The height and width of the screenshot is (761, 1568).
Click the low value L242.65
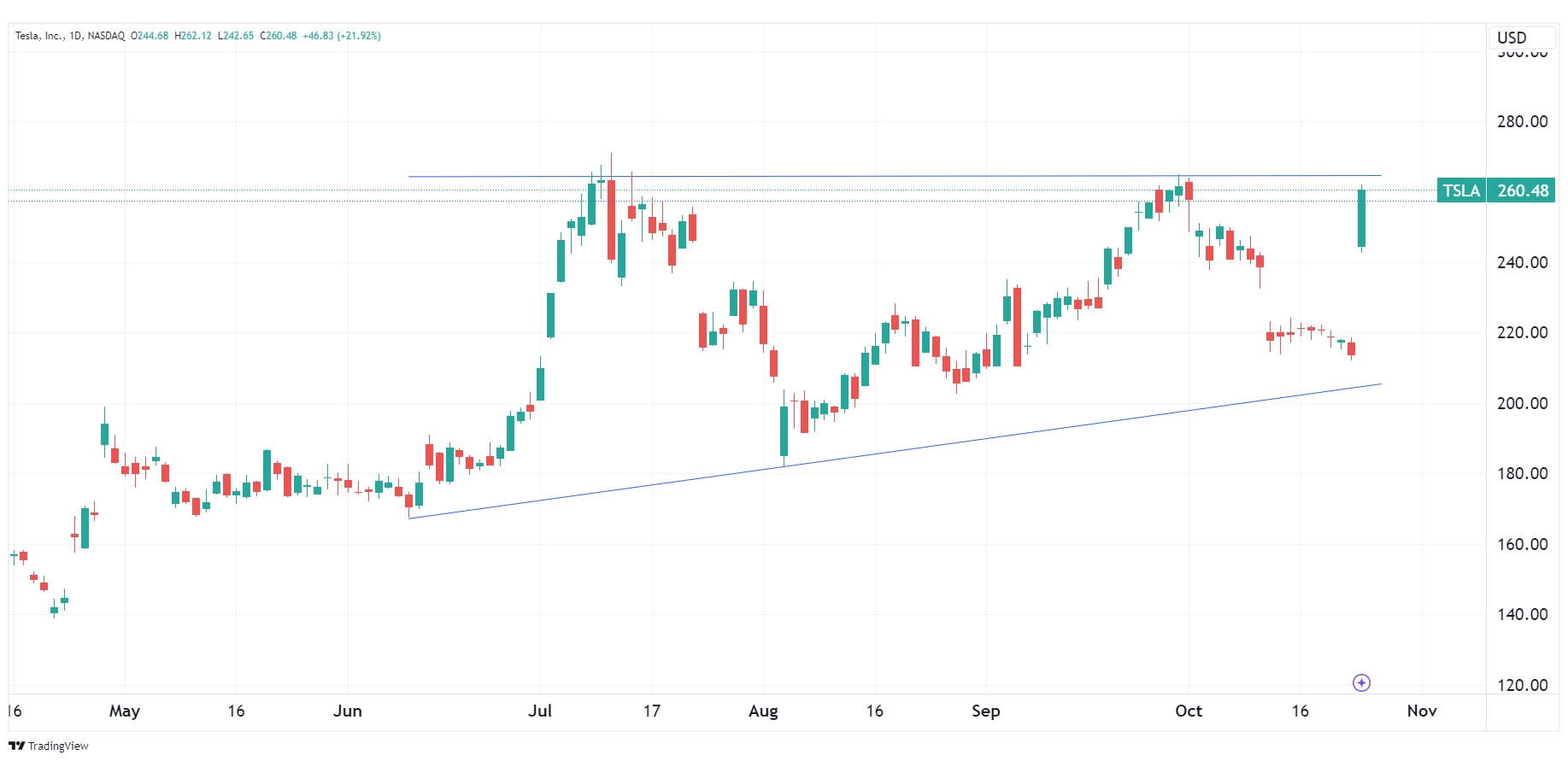pyautogui.click(x=236, y=36)
